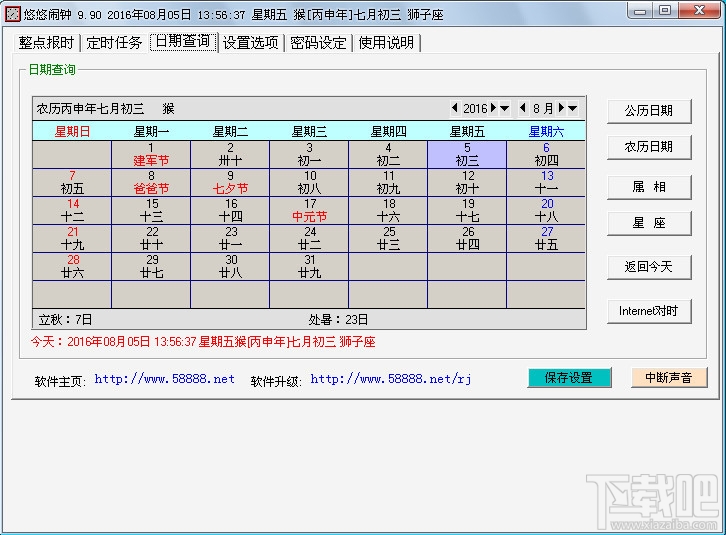This screenshot has width=726, height=535.
Task: Go to next year arrow beside 2016
Action: [x=494, y=108]
